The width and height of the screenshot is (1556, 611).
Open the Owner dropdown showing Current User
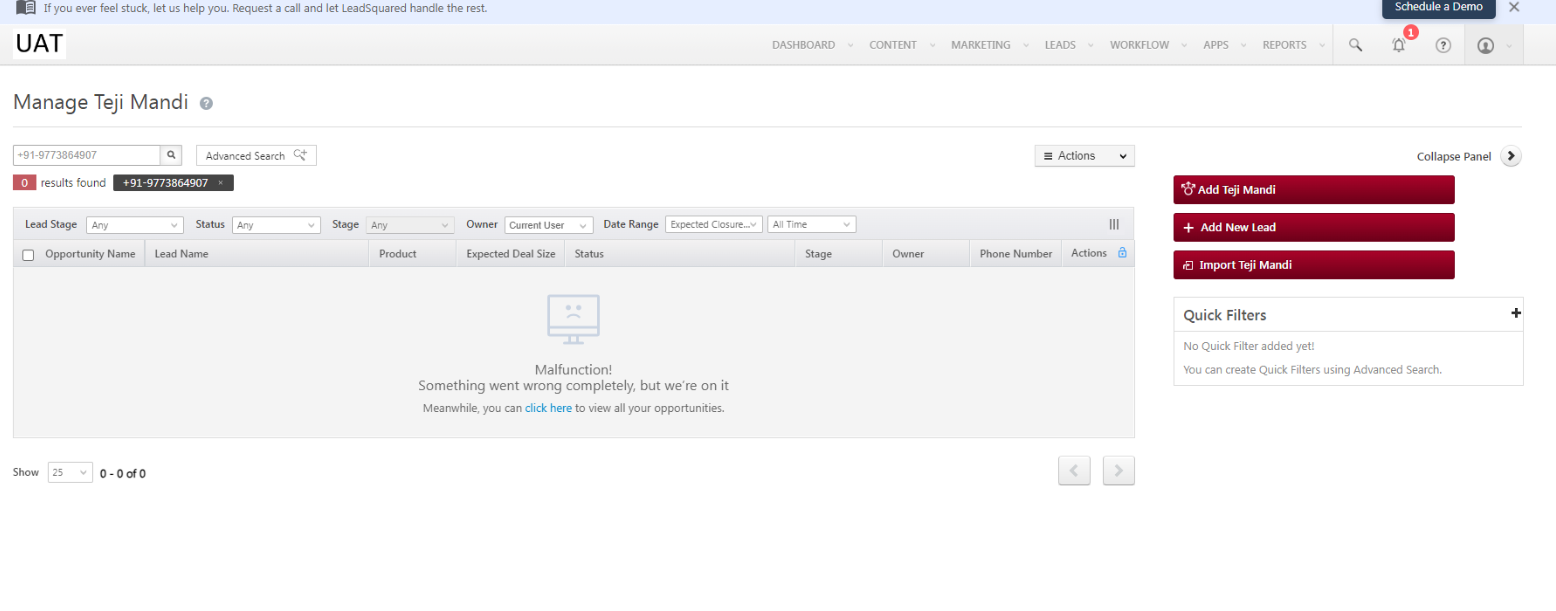549,225
